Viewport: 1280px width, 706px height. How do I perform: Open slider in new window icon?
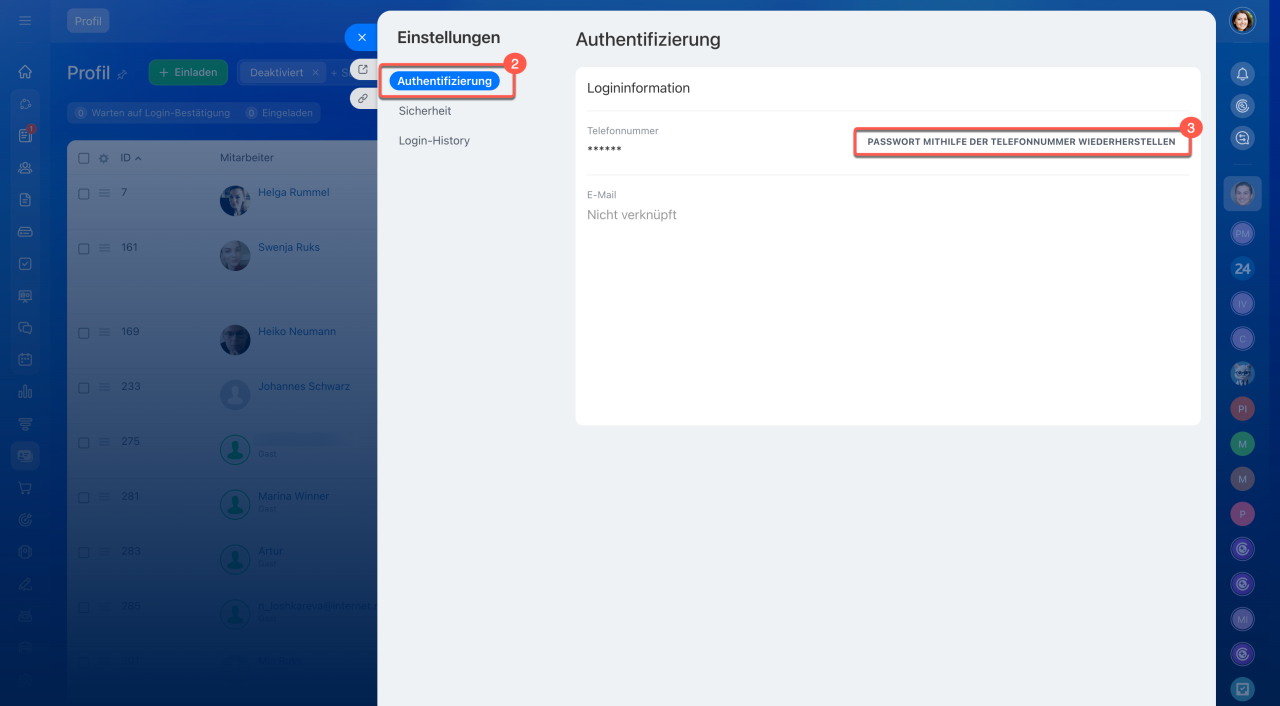[363, 70]
